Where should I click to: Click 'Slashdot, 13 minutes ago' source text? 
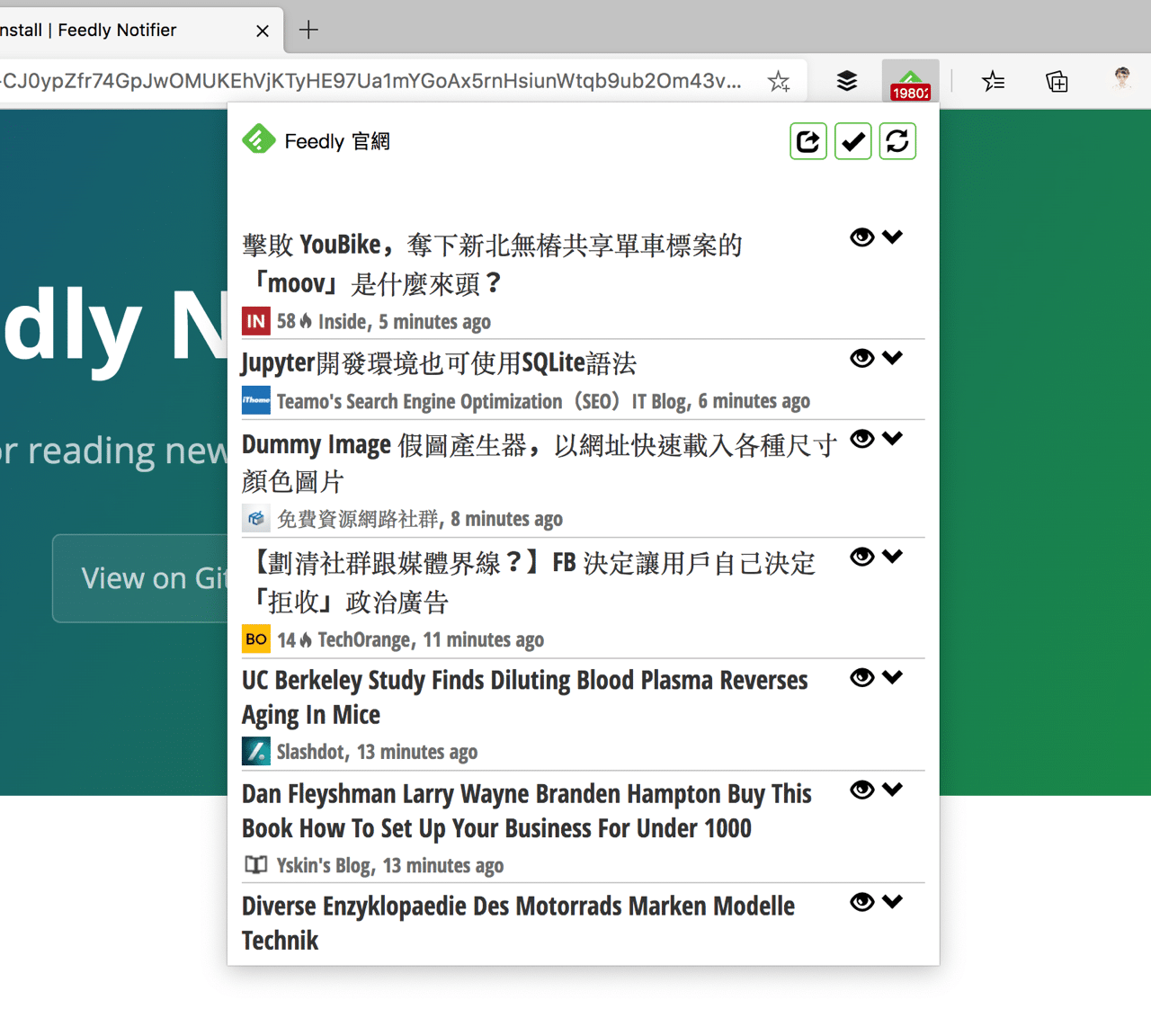(x=377, y=752)
